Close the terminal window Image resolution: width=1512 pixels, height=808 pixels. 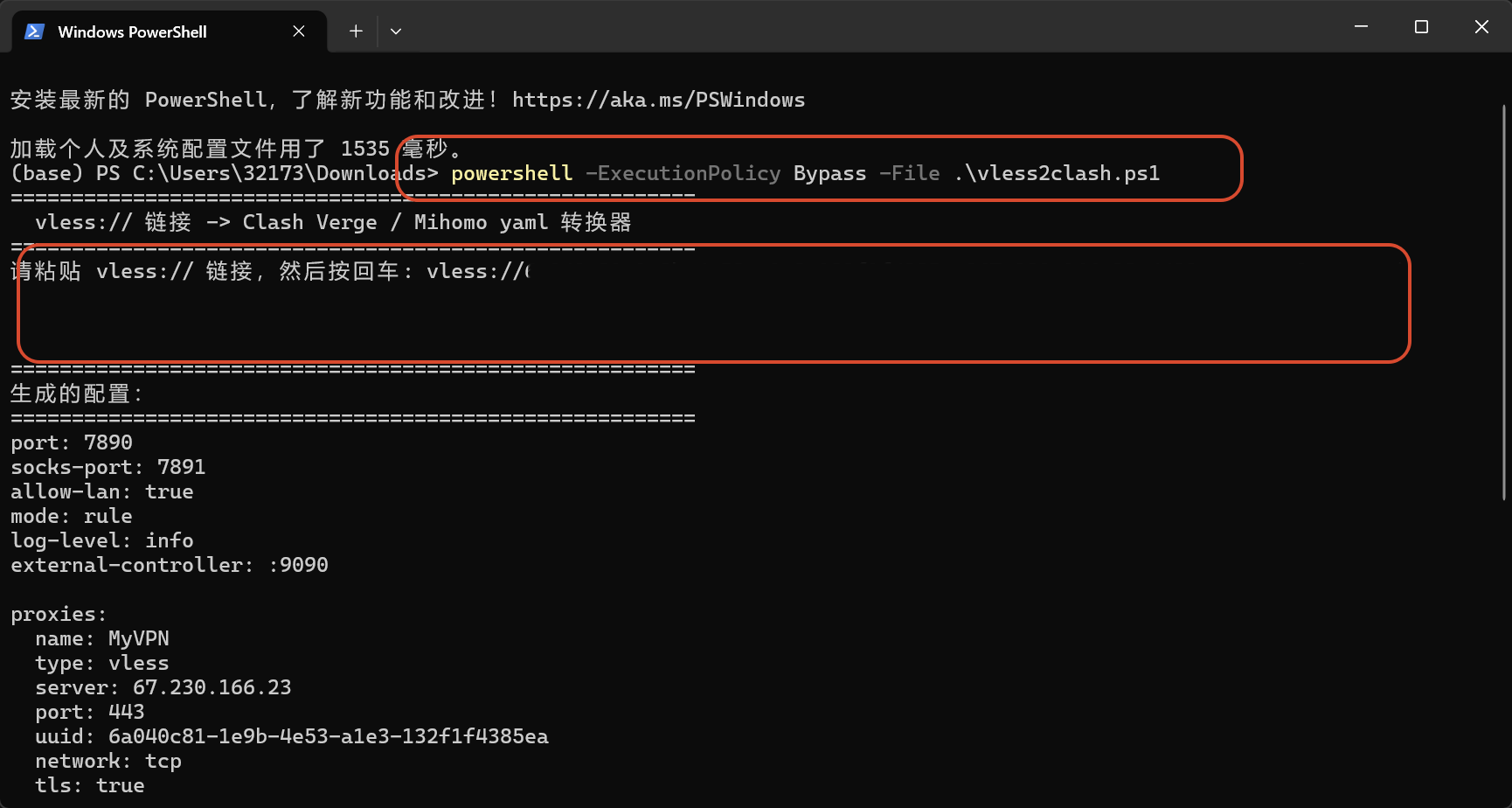[1481, 27]
